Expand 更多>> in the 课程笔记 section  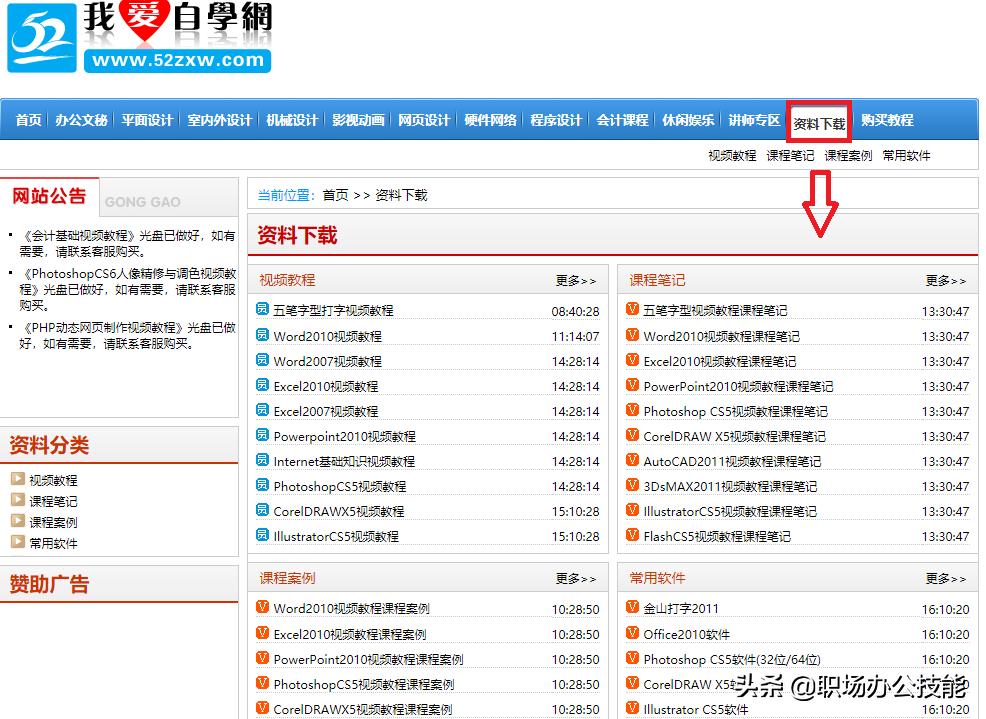pos(945,281)
